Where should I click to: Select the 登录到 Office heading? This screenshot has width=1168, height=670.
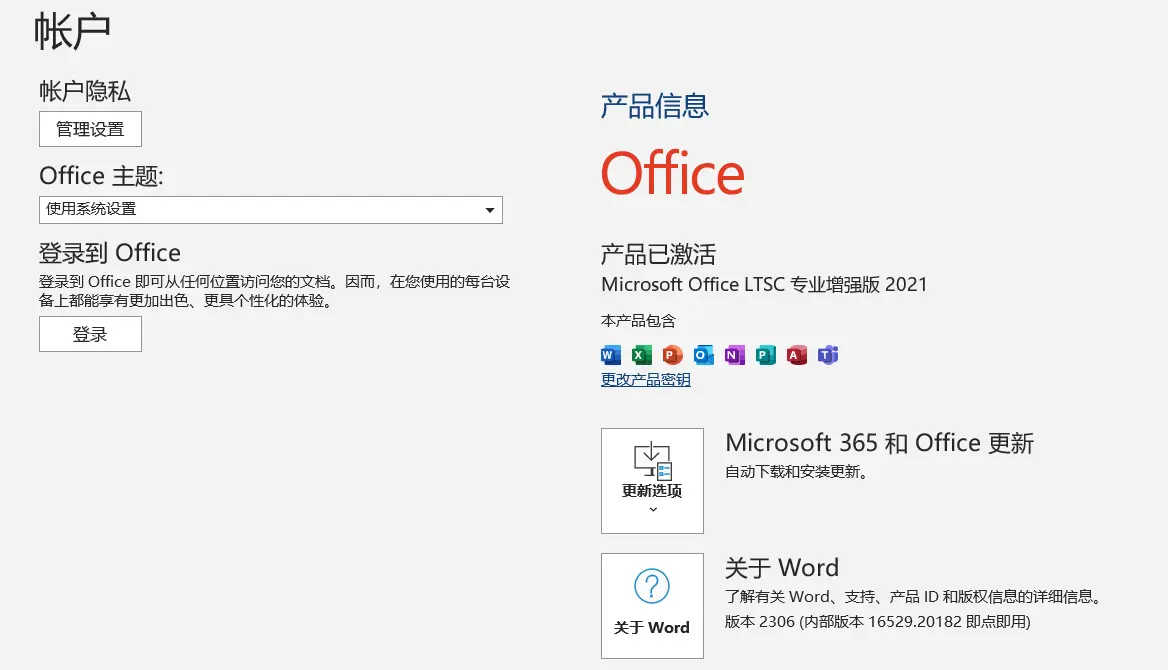(x=110, y=253)
